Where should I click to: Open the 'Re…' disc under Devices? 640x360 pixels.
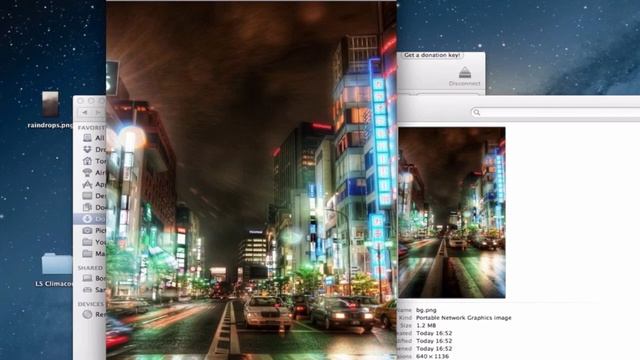coord(93,314)
